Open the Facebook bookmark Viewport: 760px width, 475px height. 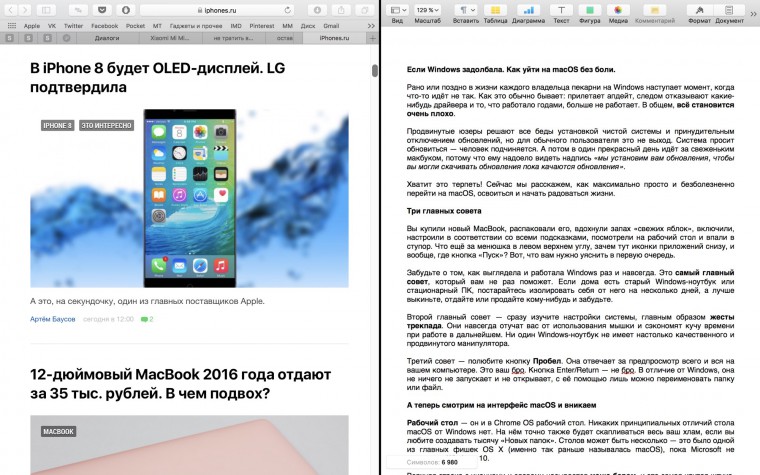click(105, 26)
